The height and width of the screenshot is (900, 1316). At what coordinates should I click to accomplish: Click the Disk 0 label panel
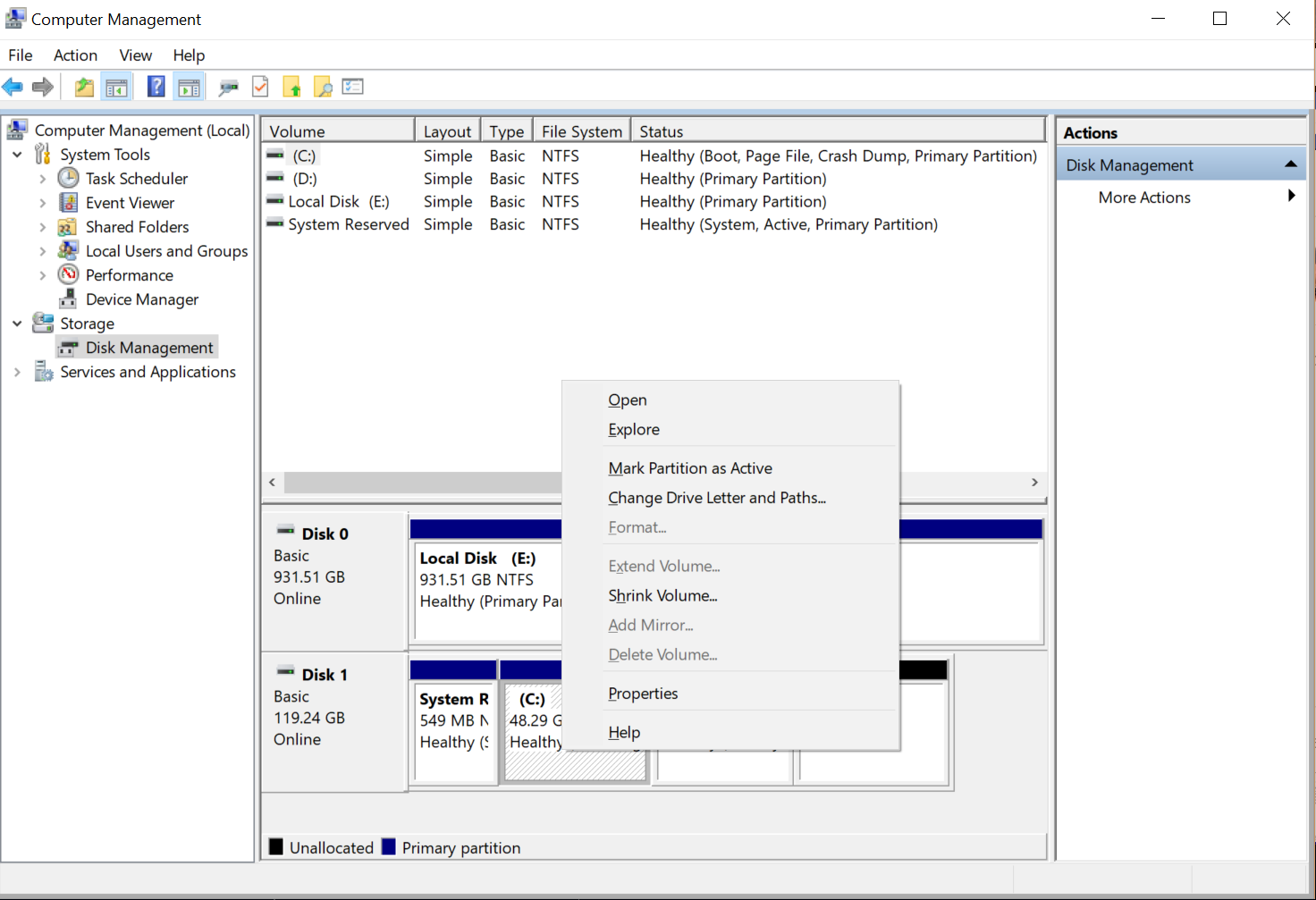point(335,581)
